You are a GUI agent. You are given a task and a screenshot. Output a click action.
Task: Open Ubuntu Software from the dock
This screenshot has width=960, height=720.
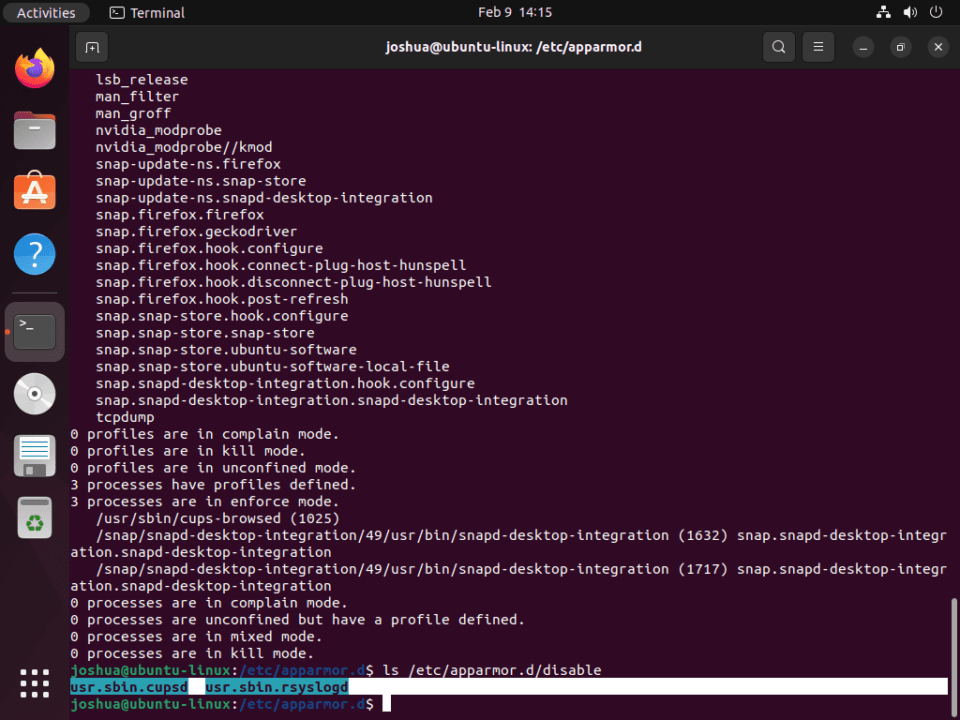click(34, 190)
